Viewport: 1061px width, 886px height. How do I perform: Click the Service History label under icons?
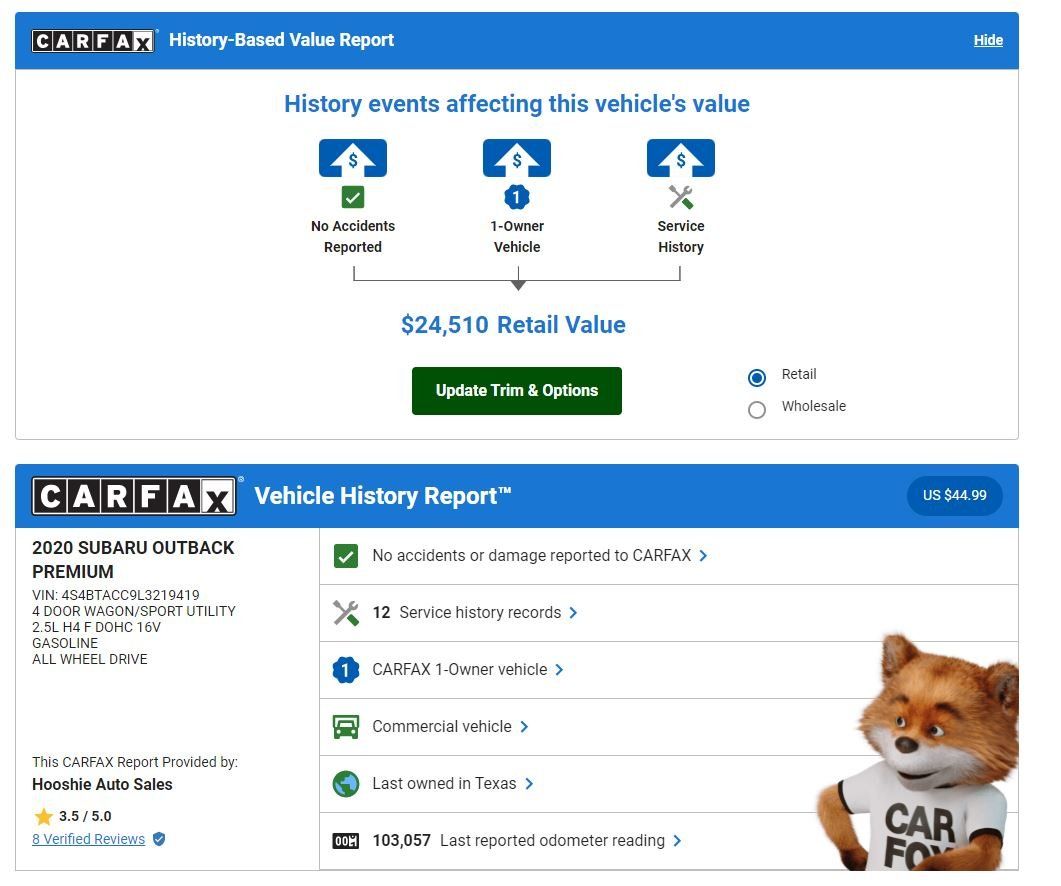pyautogui.click(x=681, y=236)
